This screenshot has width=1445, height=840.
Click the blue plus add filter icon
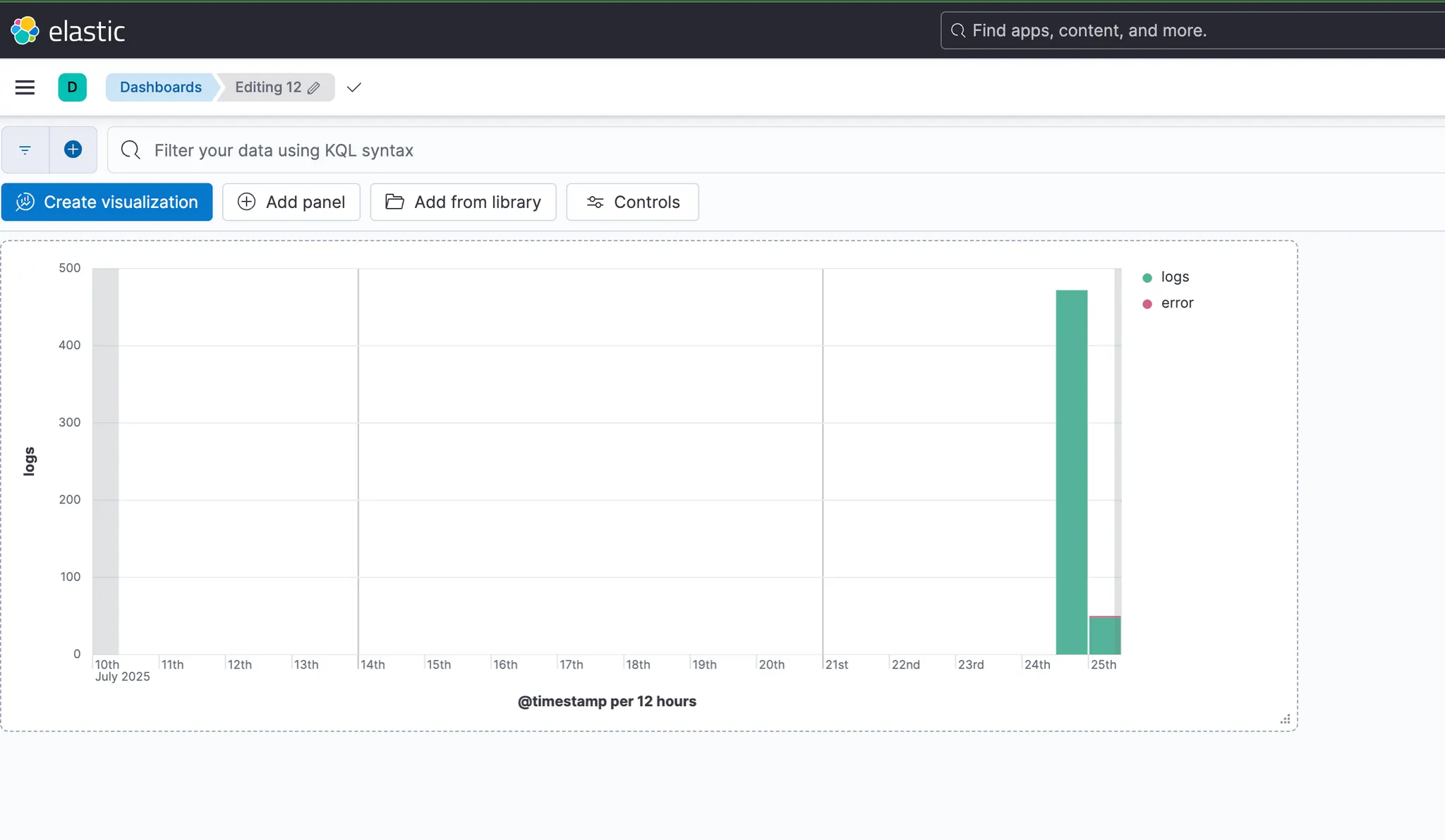coord(73,150)
